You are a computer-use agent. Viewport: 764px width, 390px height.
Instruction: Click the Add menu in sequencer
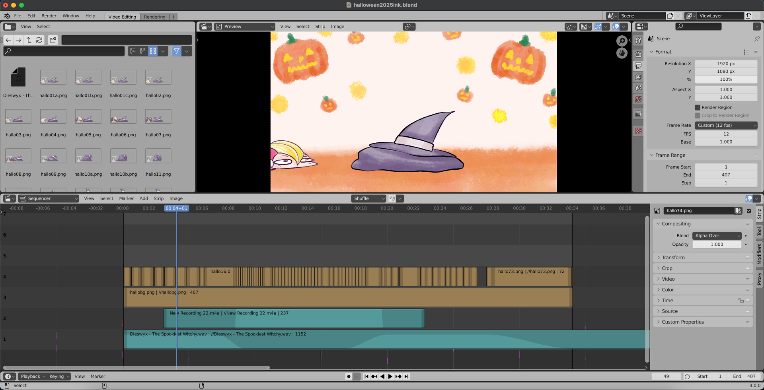[144, 198]
